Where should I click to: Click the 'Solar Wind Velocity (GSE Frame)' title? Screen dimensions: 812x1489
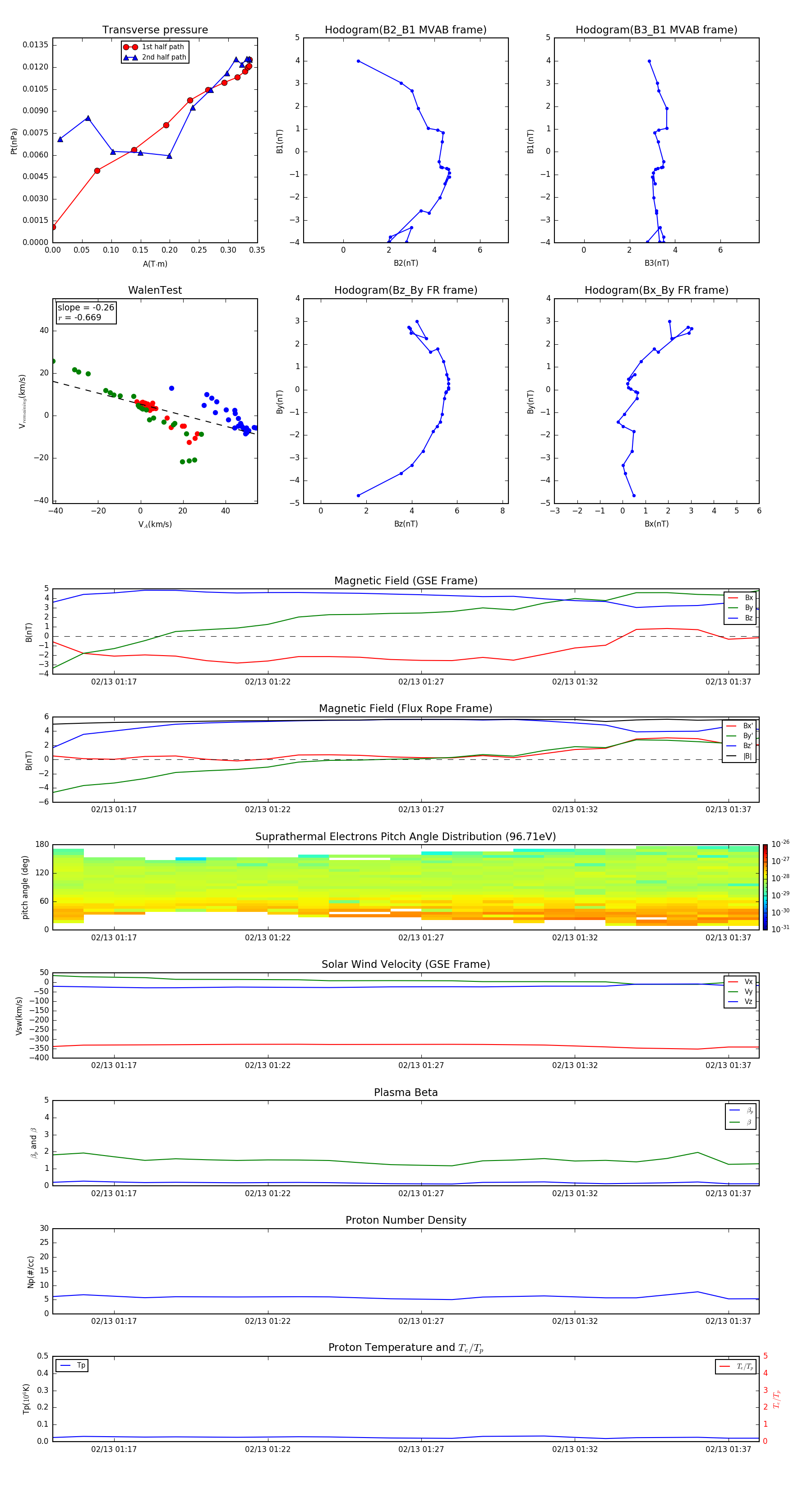pos(406,964)
